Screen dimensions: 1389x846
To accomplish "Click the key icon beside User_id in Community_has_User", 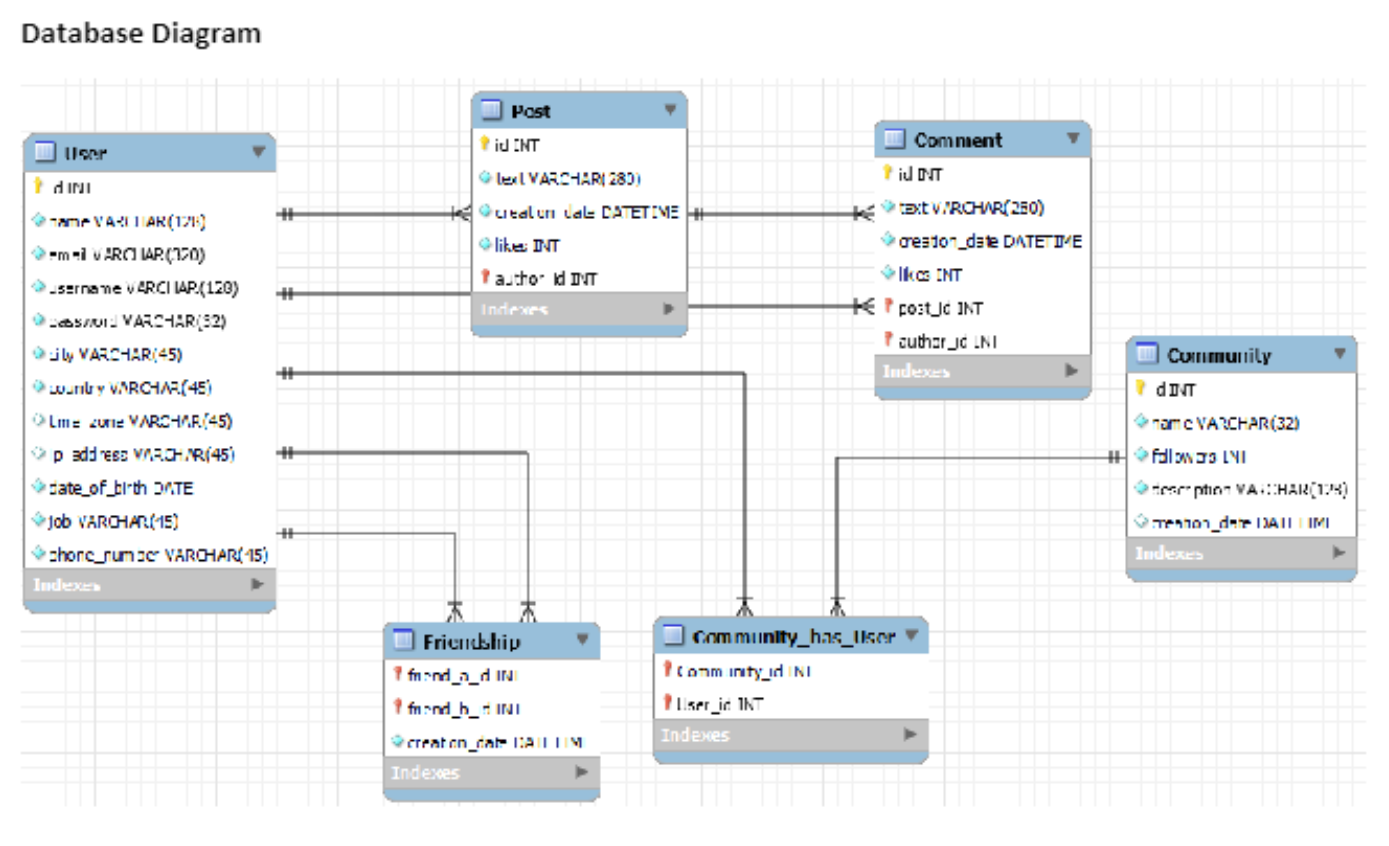I will [x=667, y=703].
